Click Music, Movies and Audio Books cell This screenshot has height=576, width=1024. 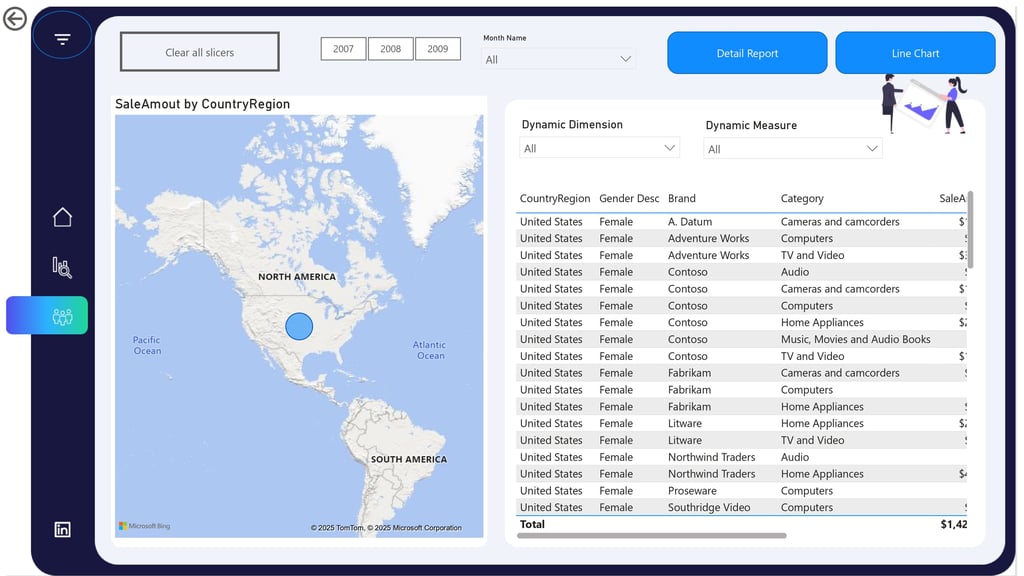pyautogui.click(x=856, y=340)
